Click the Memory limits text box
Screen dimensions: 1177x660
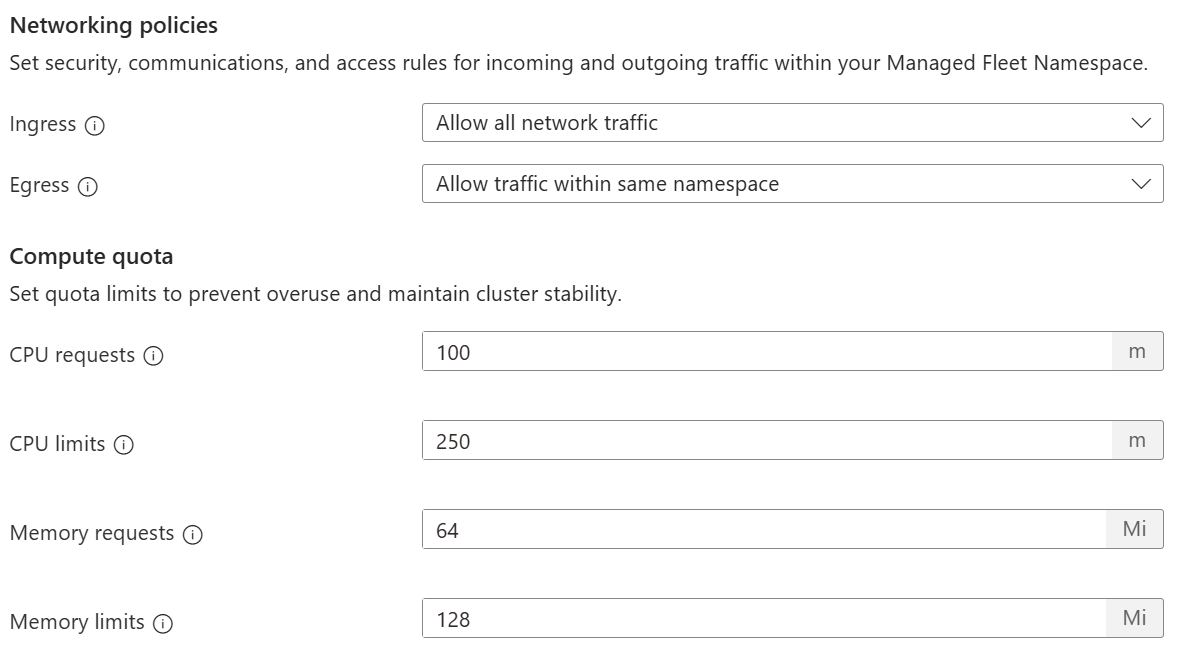point(764,619)
